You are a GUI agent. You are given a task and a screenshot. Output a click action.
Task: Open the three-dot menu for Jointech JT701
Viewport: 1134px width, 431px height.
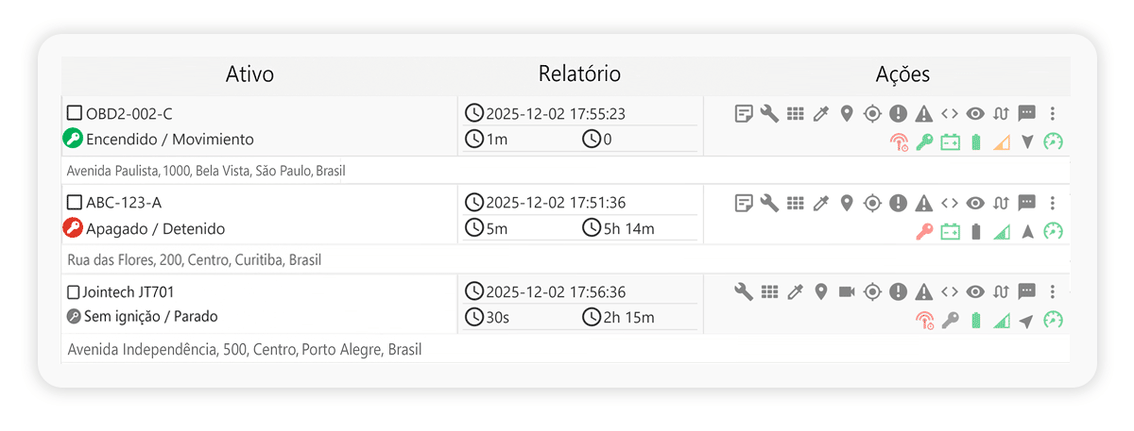point(1053,292)
